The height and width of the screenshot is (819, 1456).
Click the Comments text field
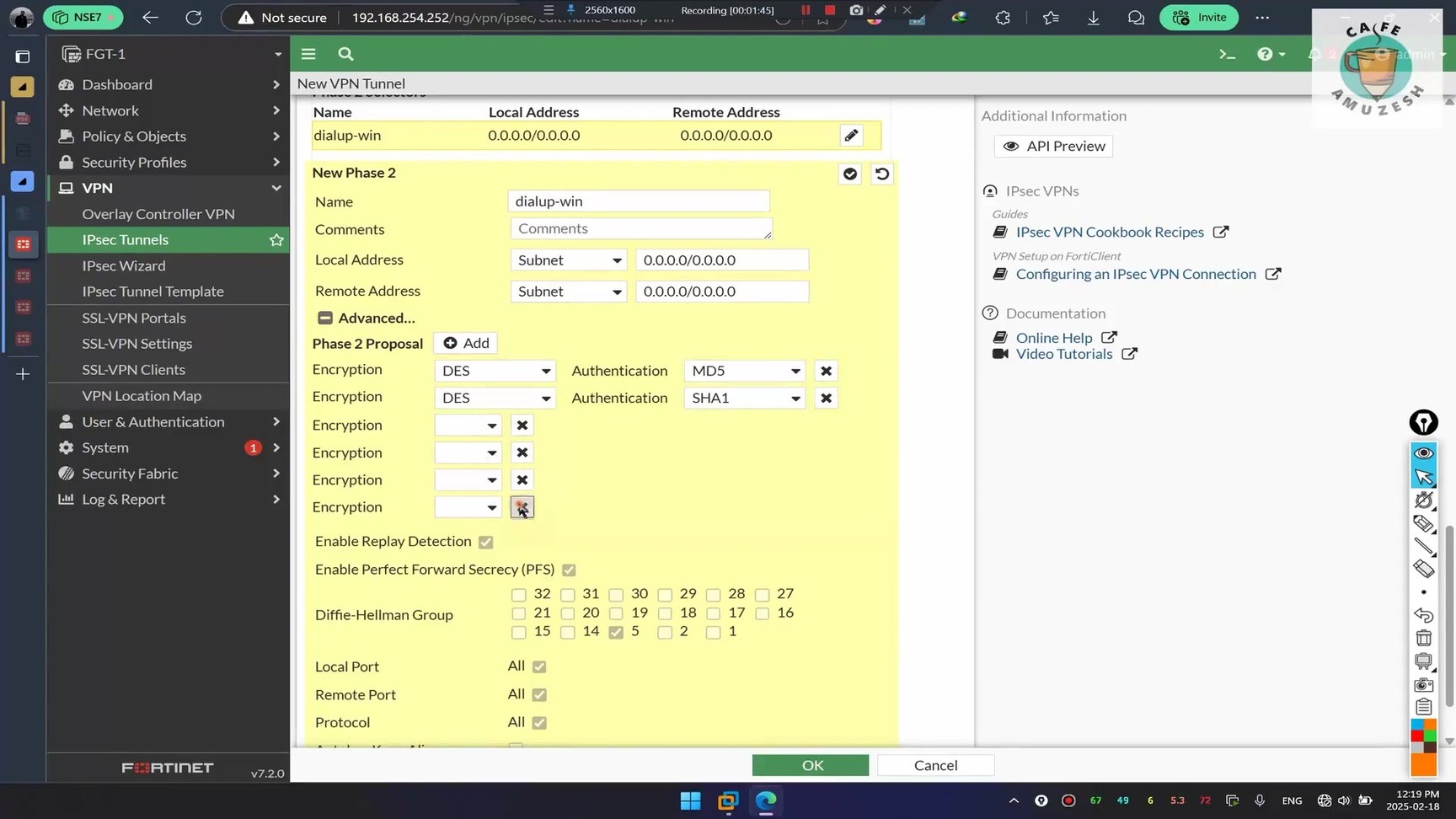(x=640, y=228)
